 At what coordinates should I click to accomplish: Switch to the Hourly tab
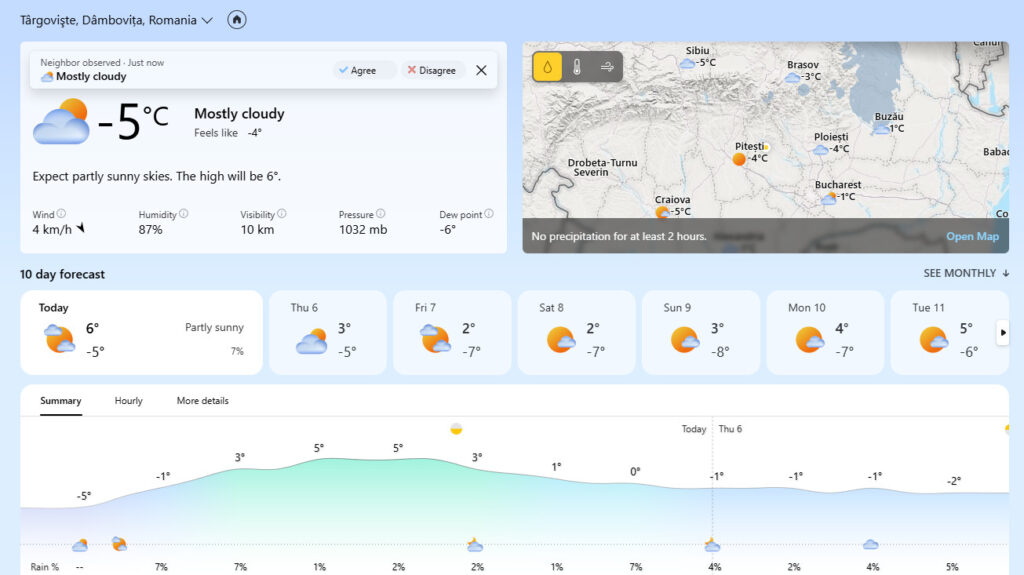[x=128, y=401]
